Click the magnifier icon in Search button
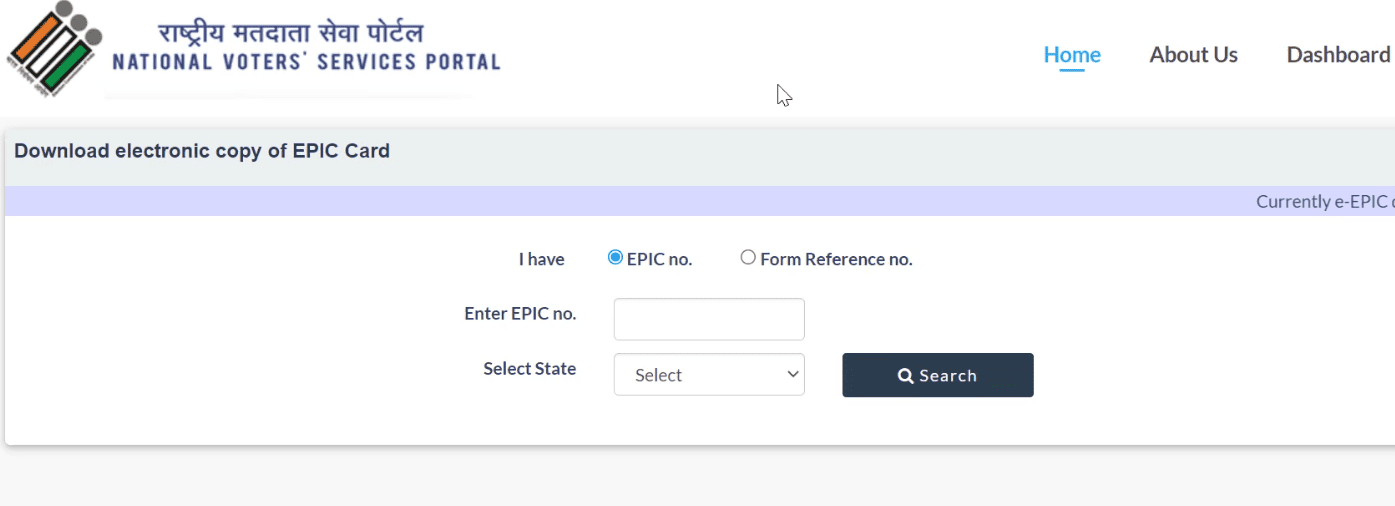 tap(906, 376)
